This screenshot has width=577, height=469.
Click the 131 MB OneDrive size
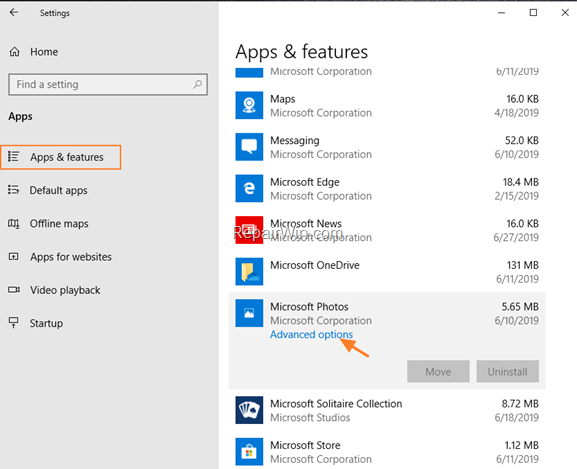523,265
